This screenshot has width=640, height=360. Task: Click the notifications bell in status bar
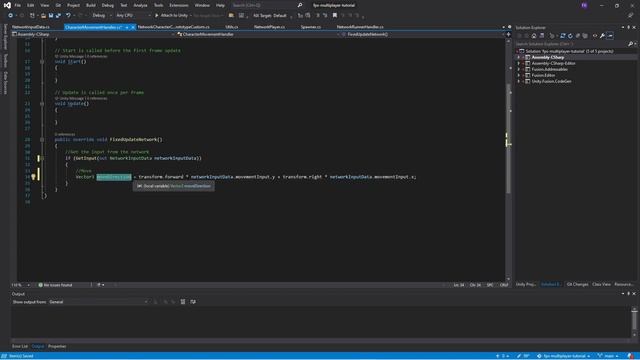[631, 356]
